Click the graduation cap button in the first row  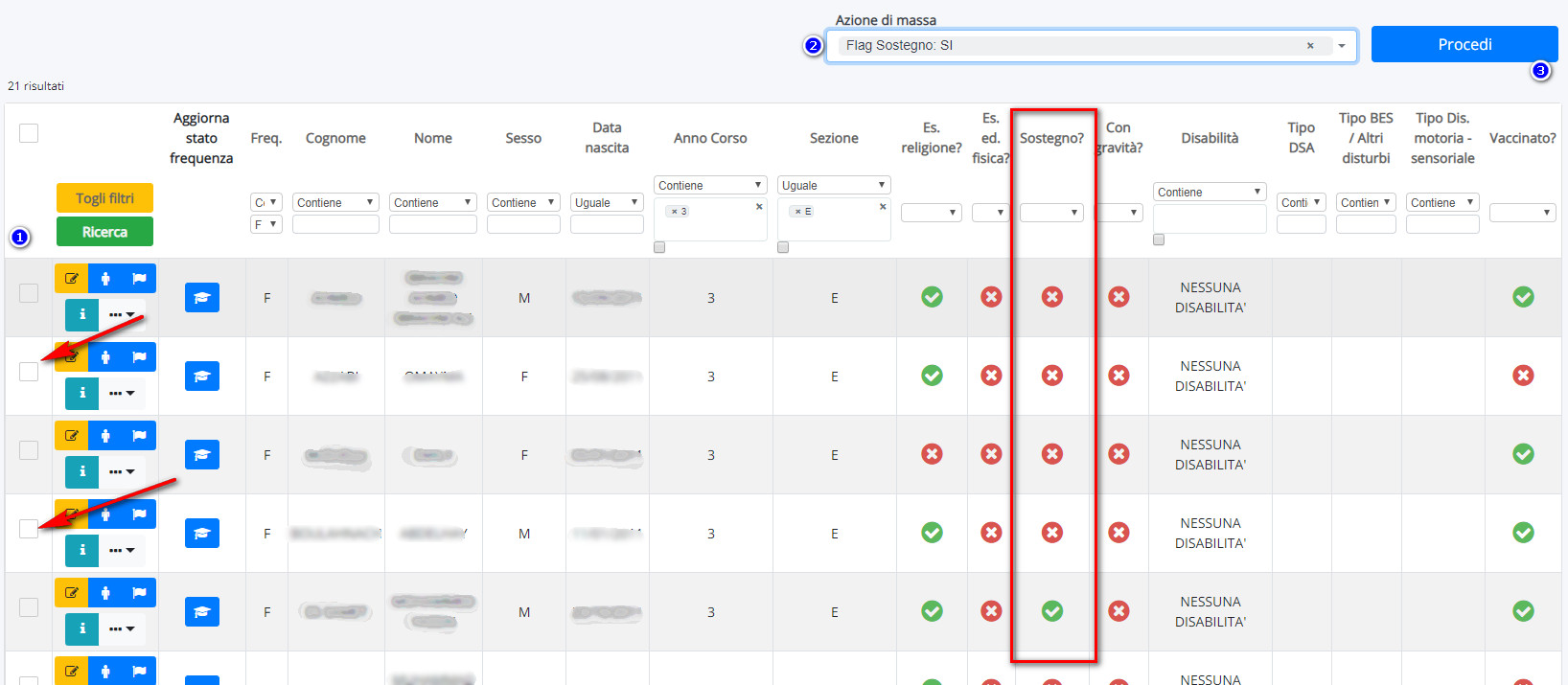pyautogui.click(x=202, y=298)
